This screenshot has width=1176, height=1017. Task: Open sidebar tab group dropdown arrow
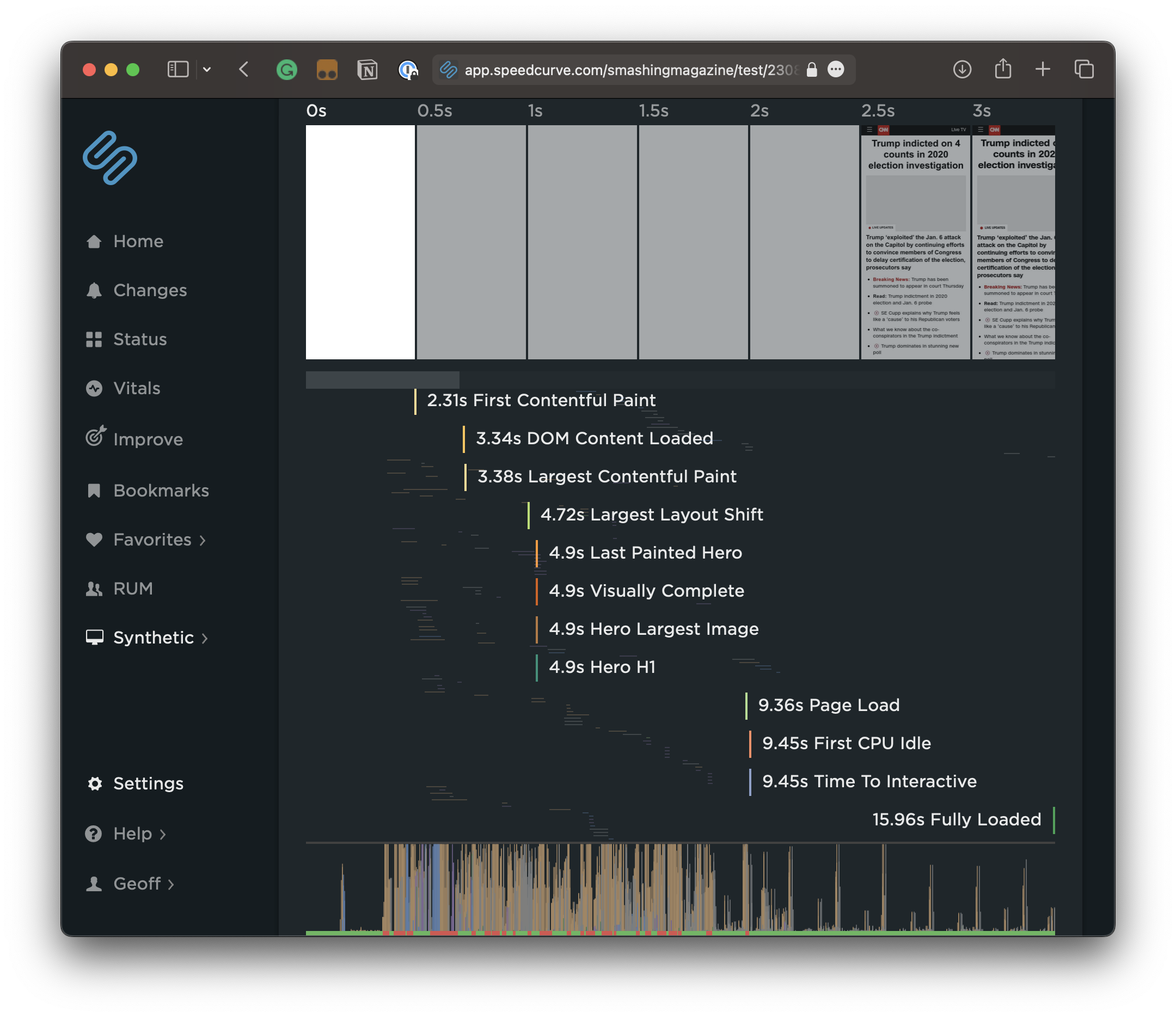tap(207, 69)
